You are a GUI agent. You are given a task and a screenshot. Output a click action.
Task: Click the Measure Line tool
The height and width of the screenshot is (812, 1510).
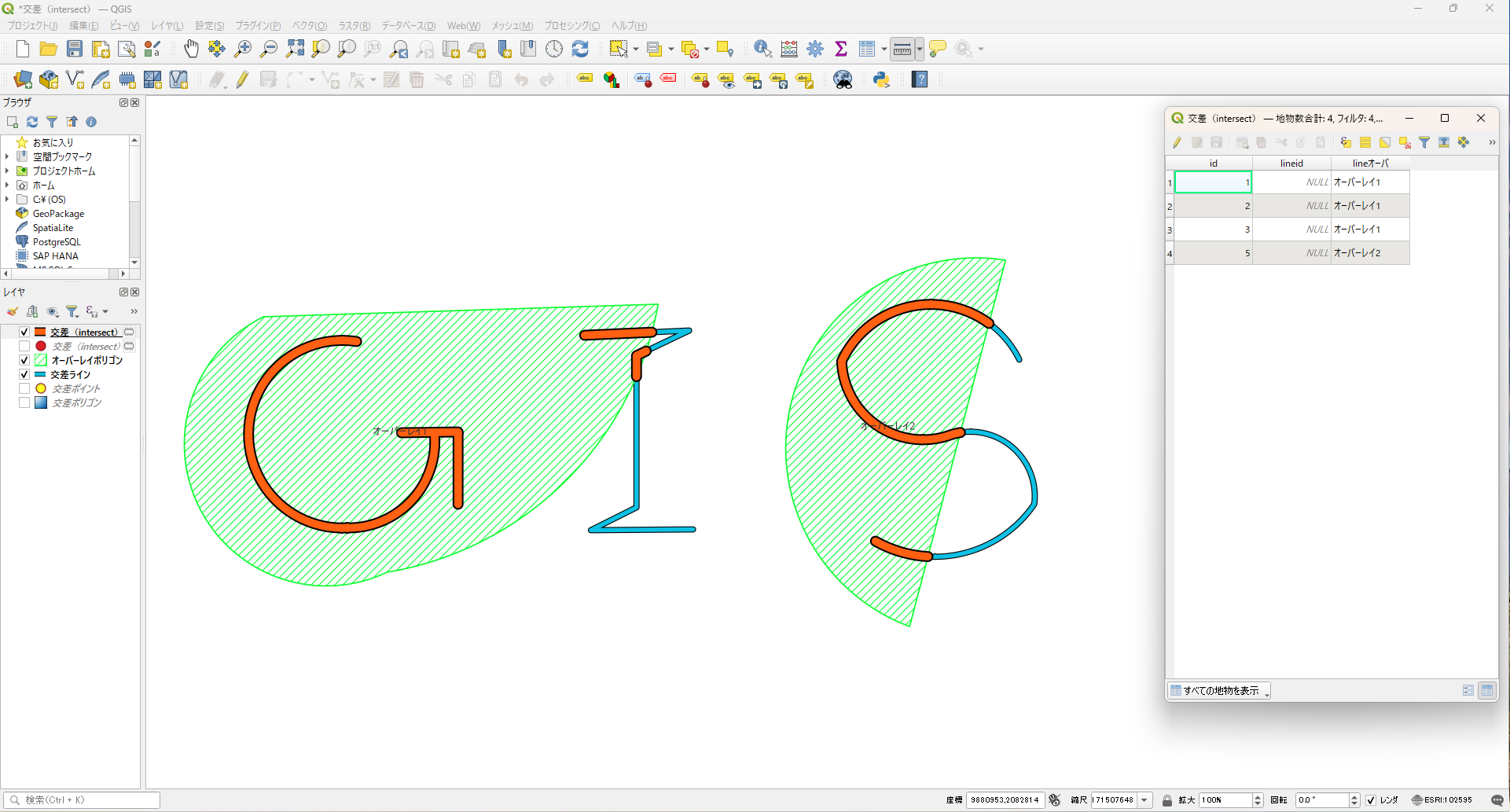coord(902,49)
